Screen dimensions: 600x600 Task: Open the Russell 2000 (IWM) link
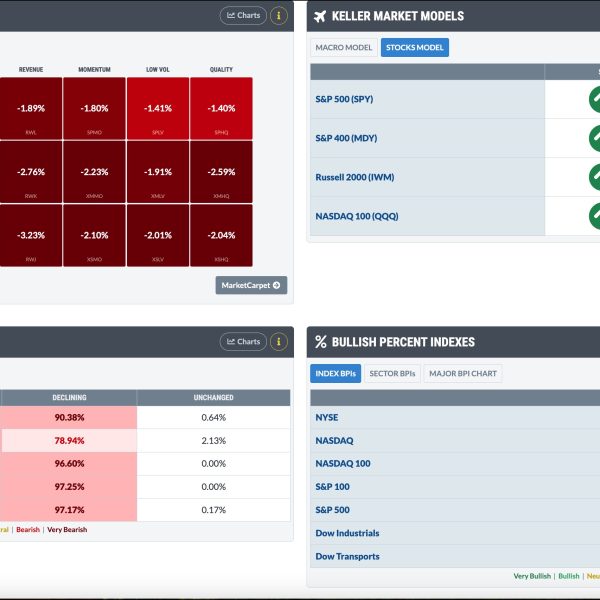tap(355, 177)
